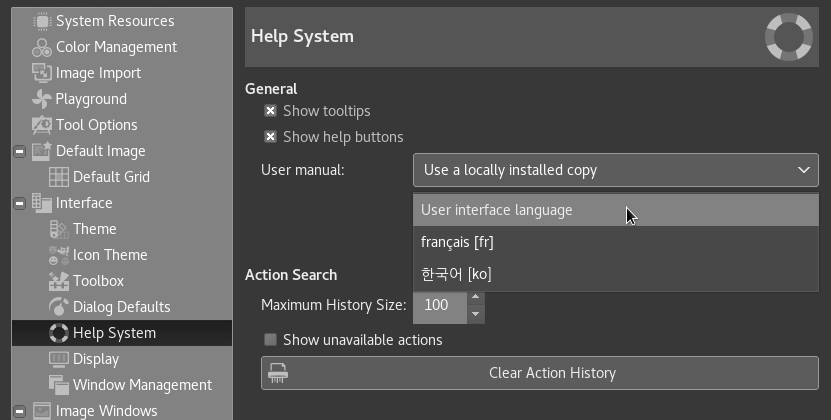Choose 한국어 [ko] language option

(456, 274)
